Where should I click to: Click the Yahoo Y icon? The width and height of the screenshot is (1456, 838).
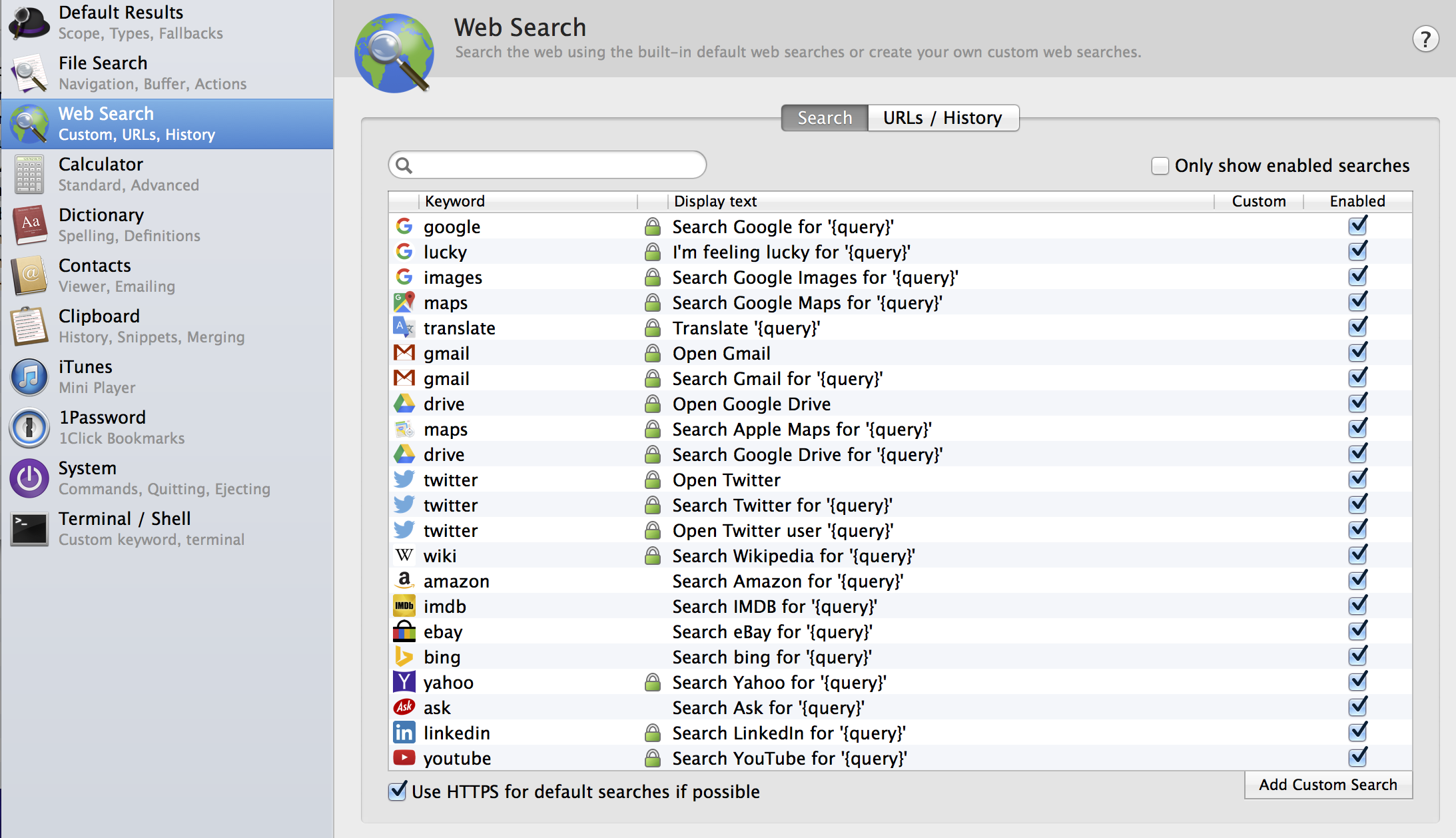coord(404,682)
